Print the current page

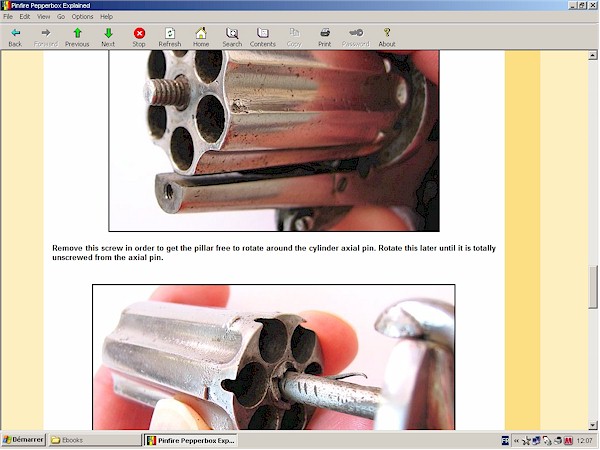(x=324, y=37)
